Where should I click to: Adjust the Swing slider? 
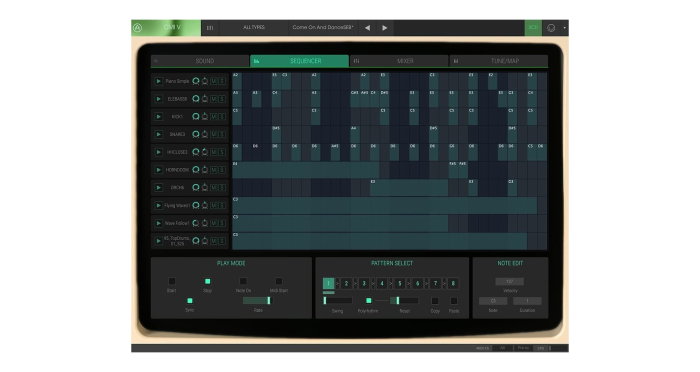click(338, 301)
